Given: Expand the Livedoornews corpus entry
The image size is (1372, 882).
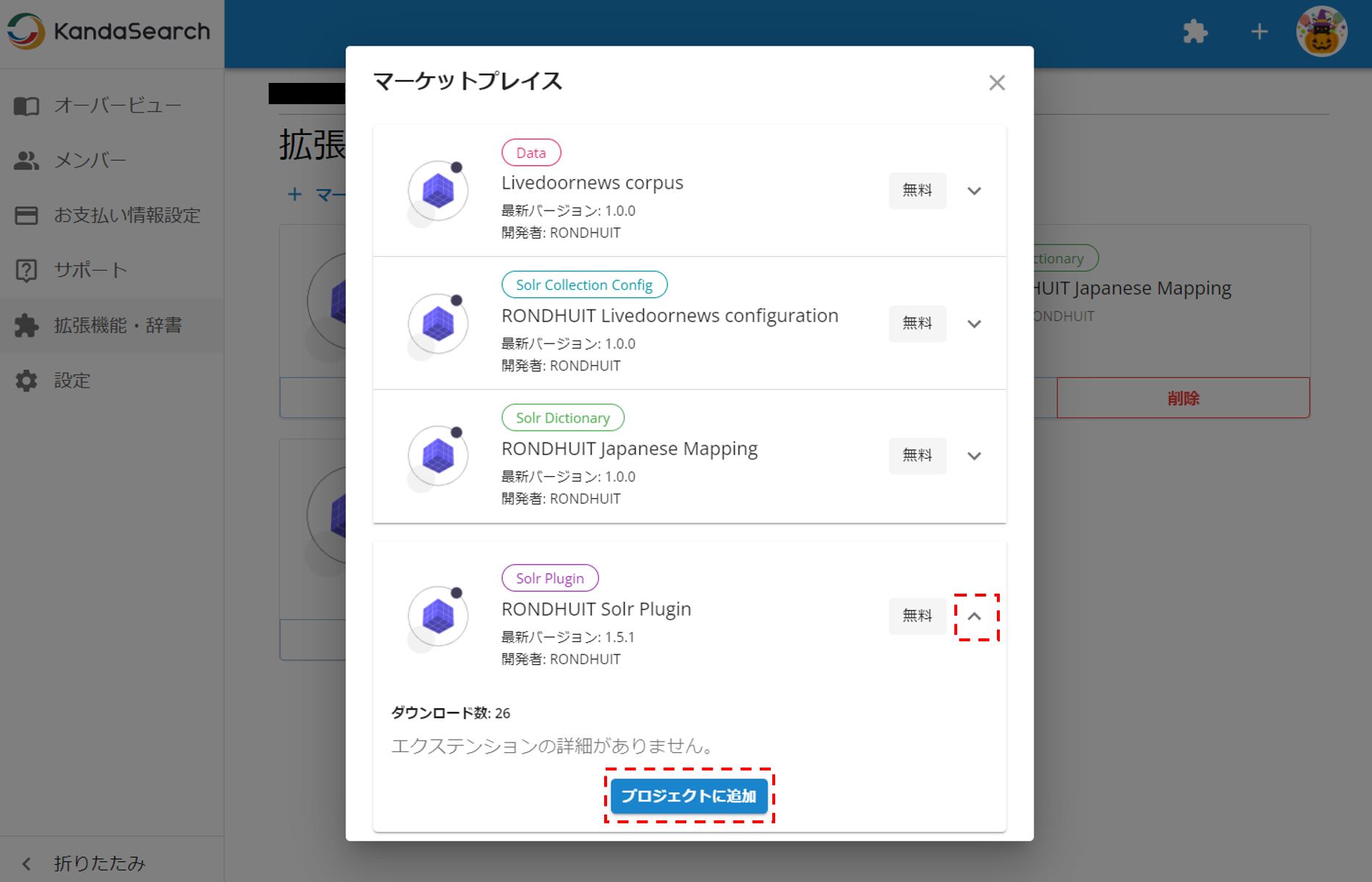Looking at the screenshot, I should click(974, 191).
